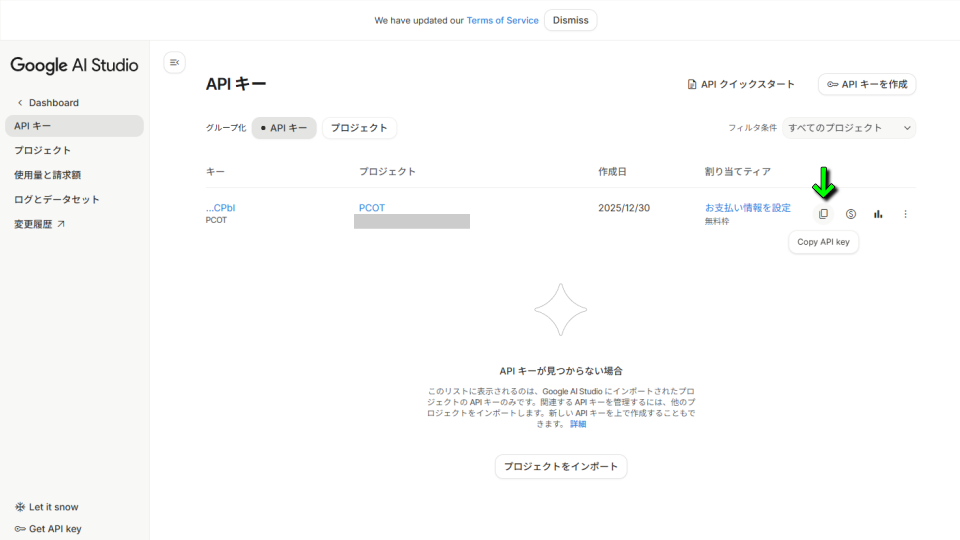The height and width of the screenshot is (540, 960).
Task: Open the three-dot more options menu
Action: (x=906, y=214)
